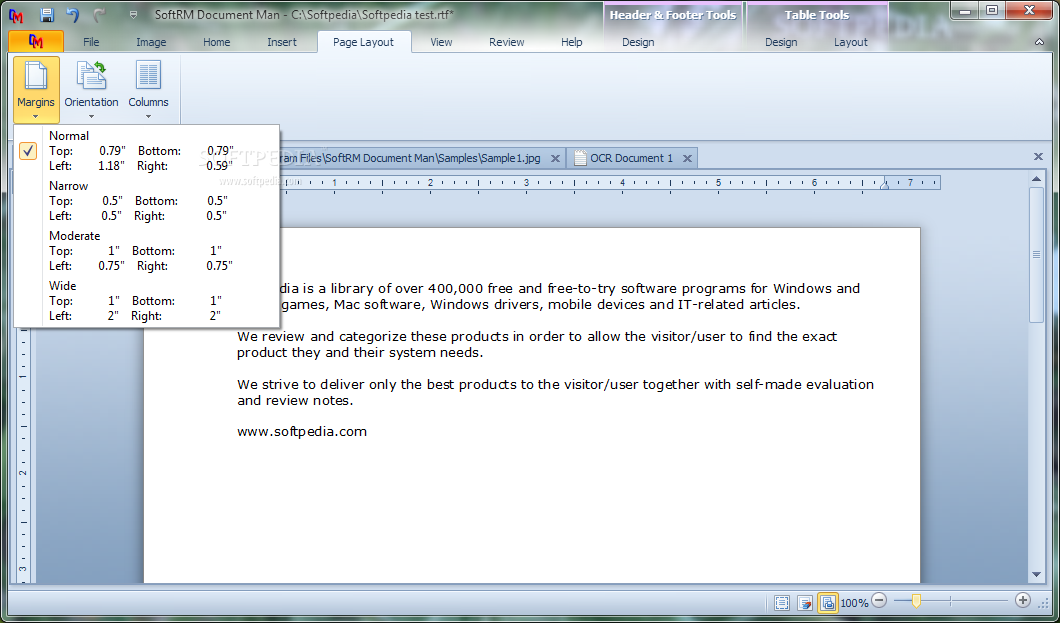Click the line 'product they and their system needs.'

coord(360,352)
